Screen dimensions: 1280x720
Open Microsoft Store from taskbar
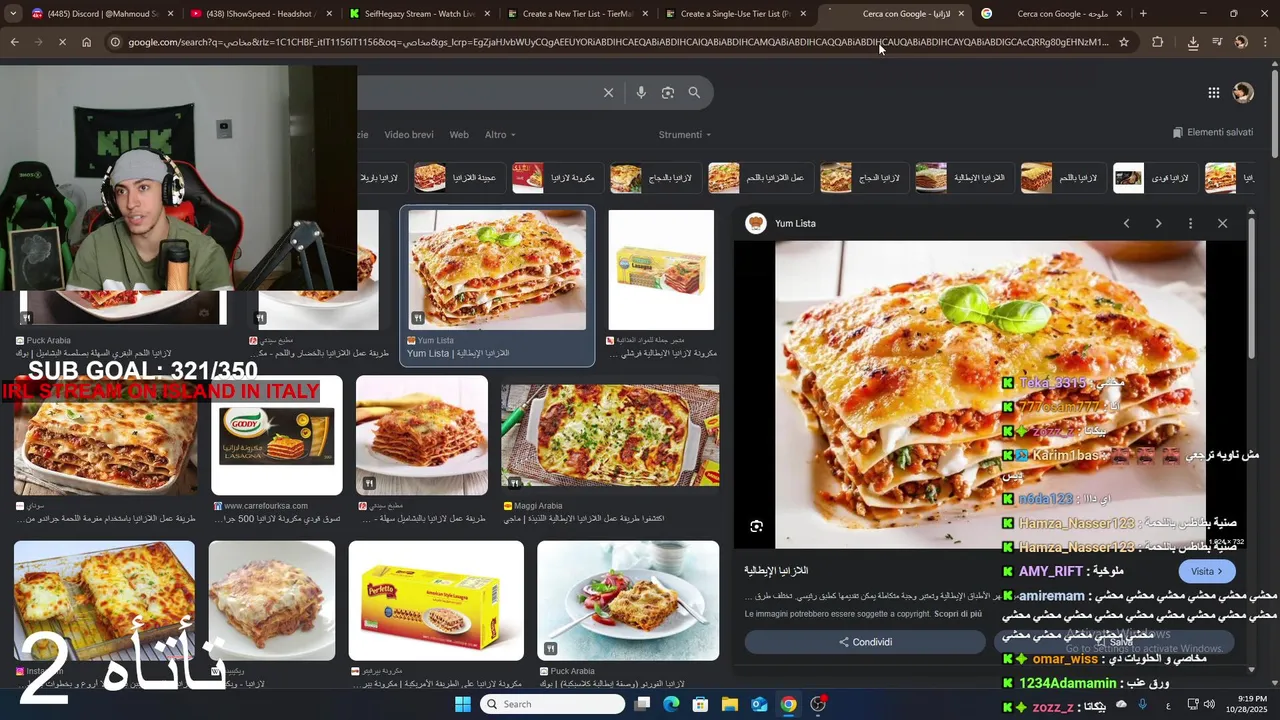(x=700, y=704)
